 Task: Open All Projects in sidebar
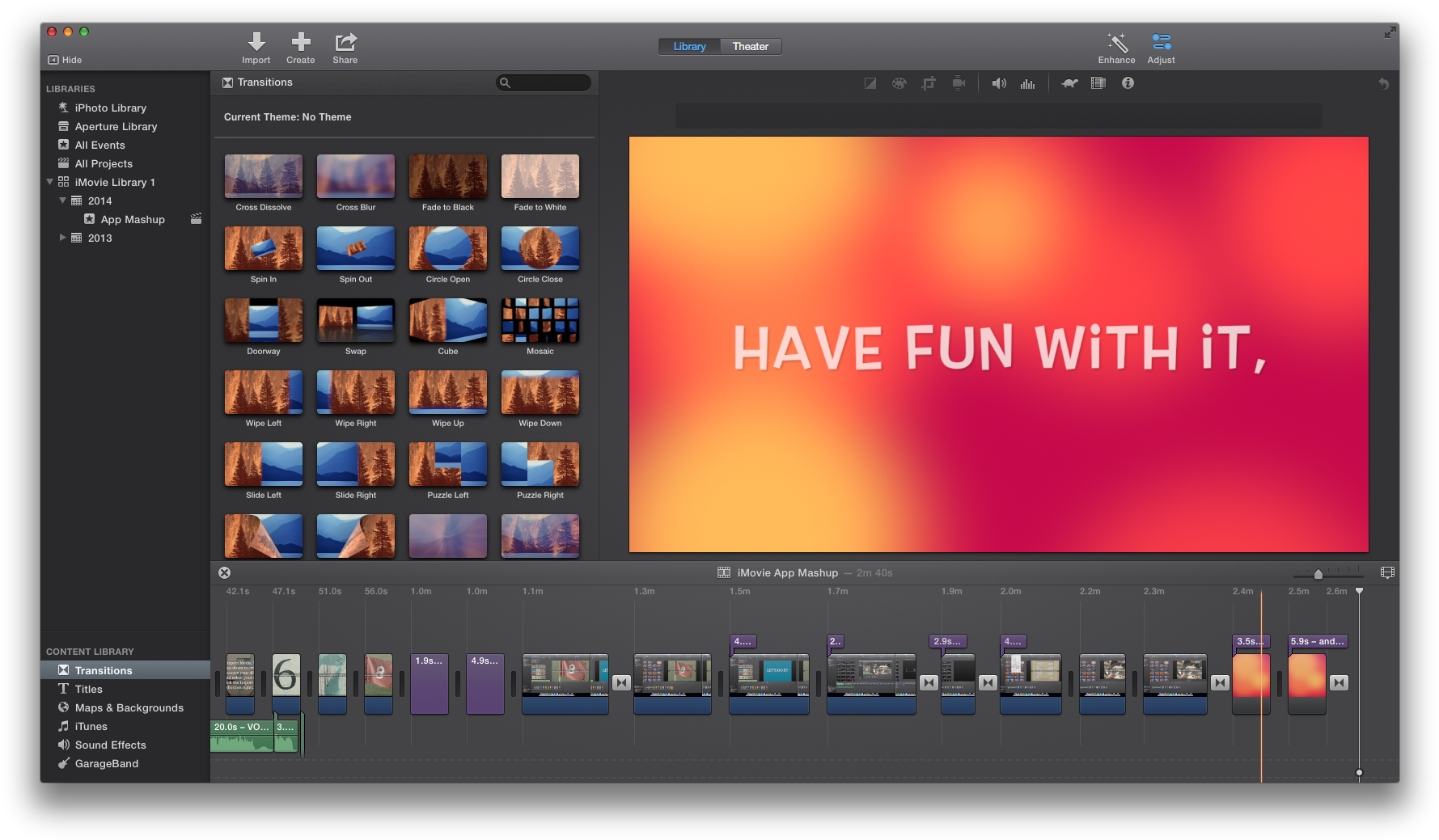pos(104,163)
